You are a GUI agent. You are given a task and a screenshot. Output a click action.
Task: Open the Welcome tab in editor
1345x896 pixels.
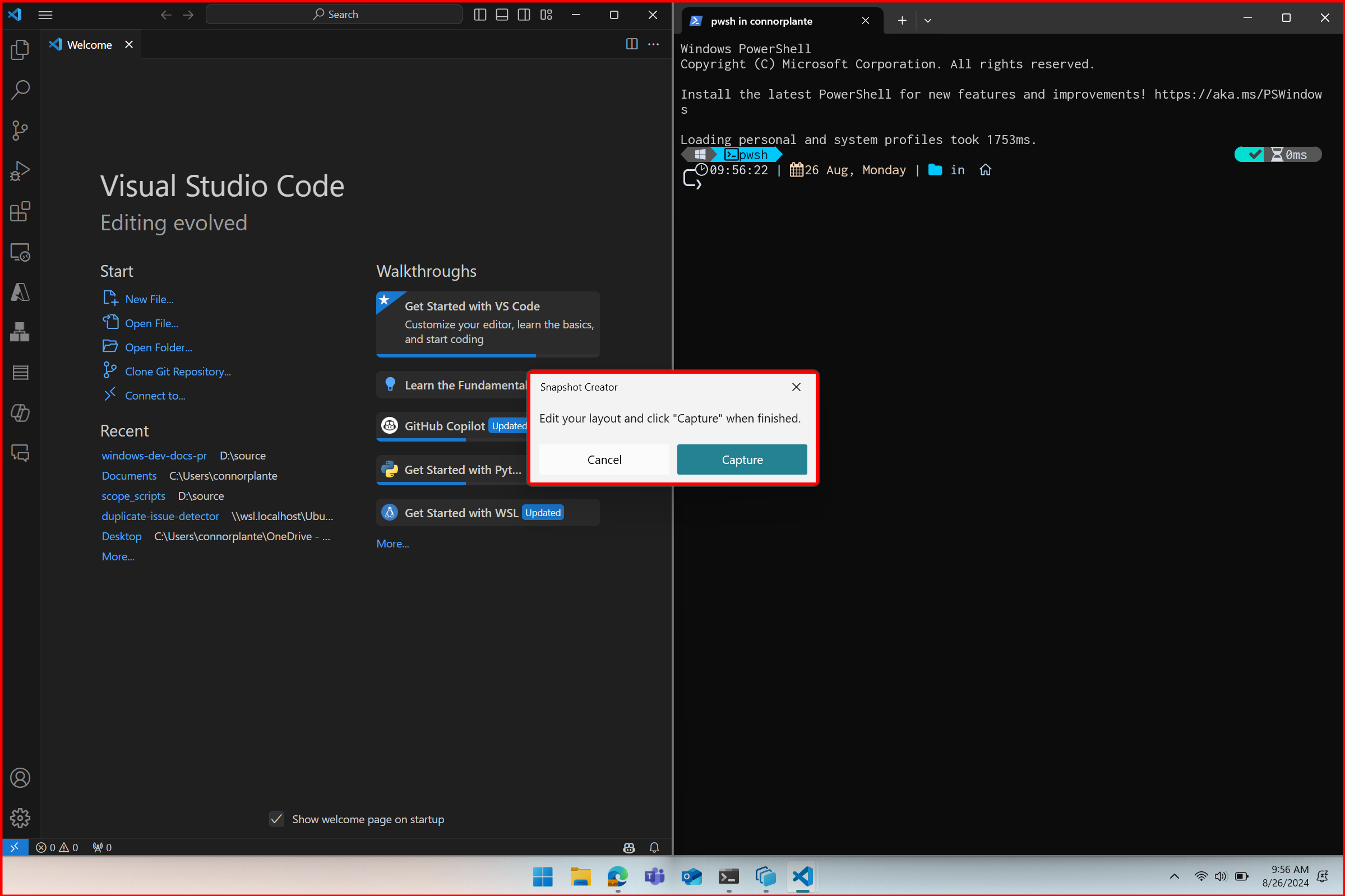point(88,44)
